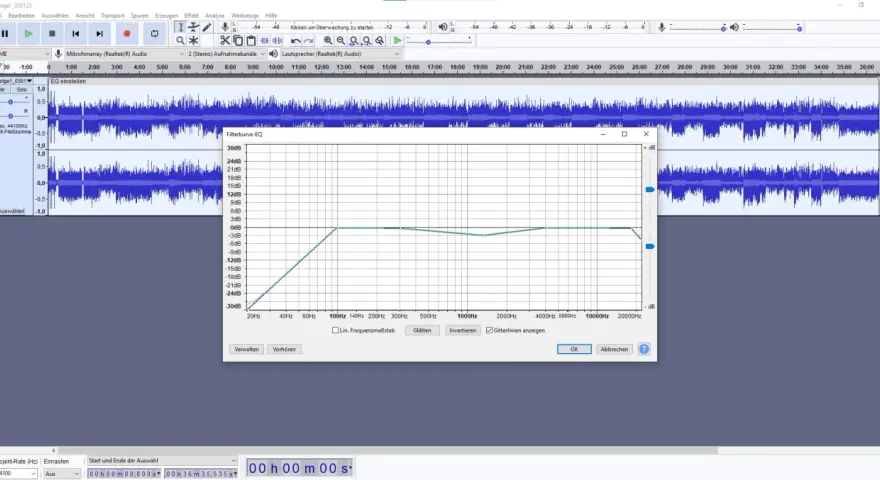This screenshot has height=480, width=880.
Task: Open the Transport menu
Action: tap(113, 16)
